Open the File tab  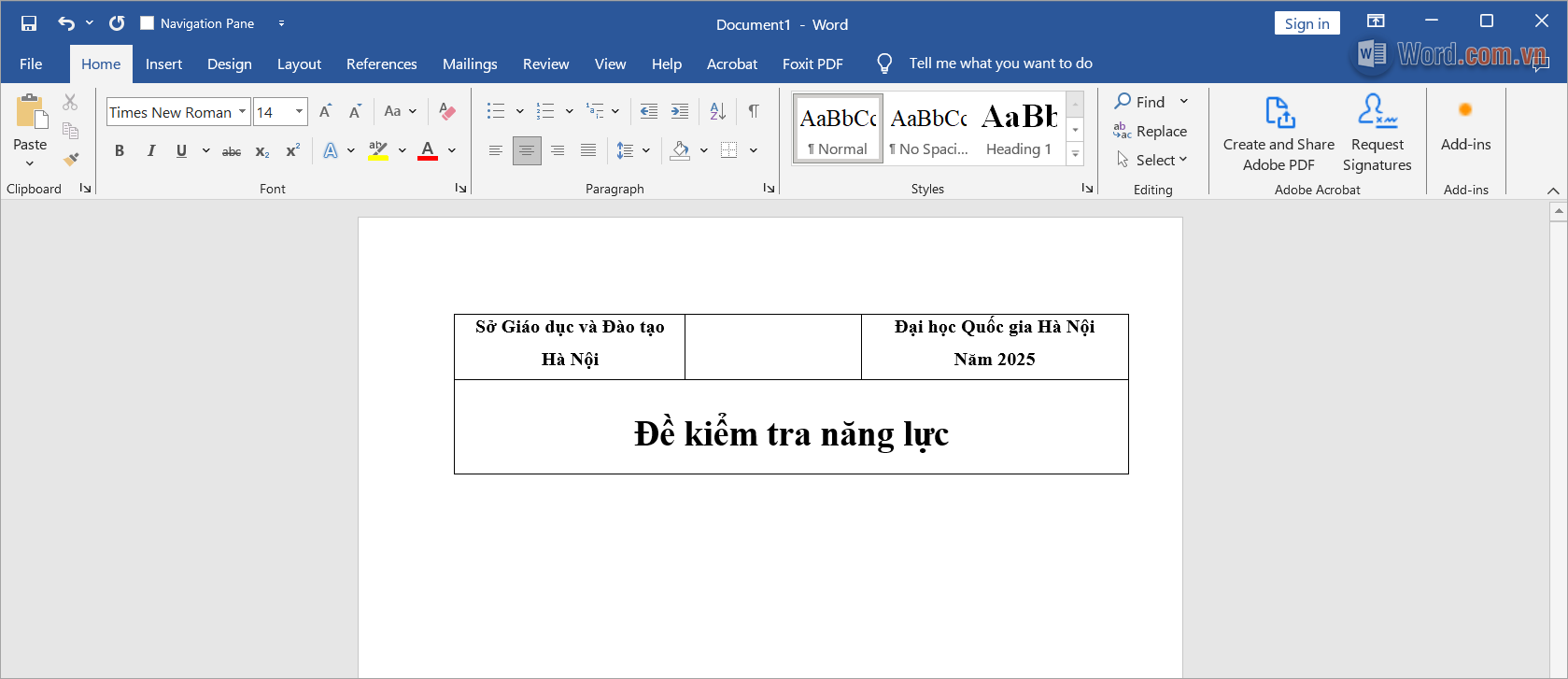31,64
